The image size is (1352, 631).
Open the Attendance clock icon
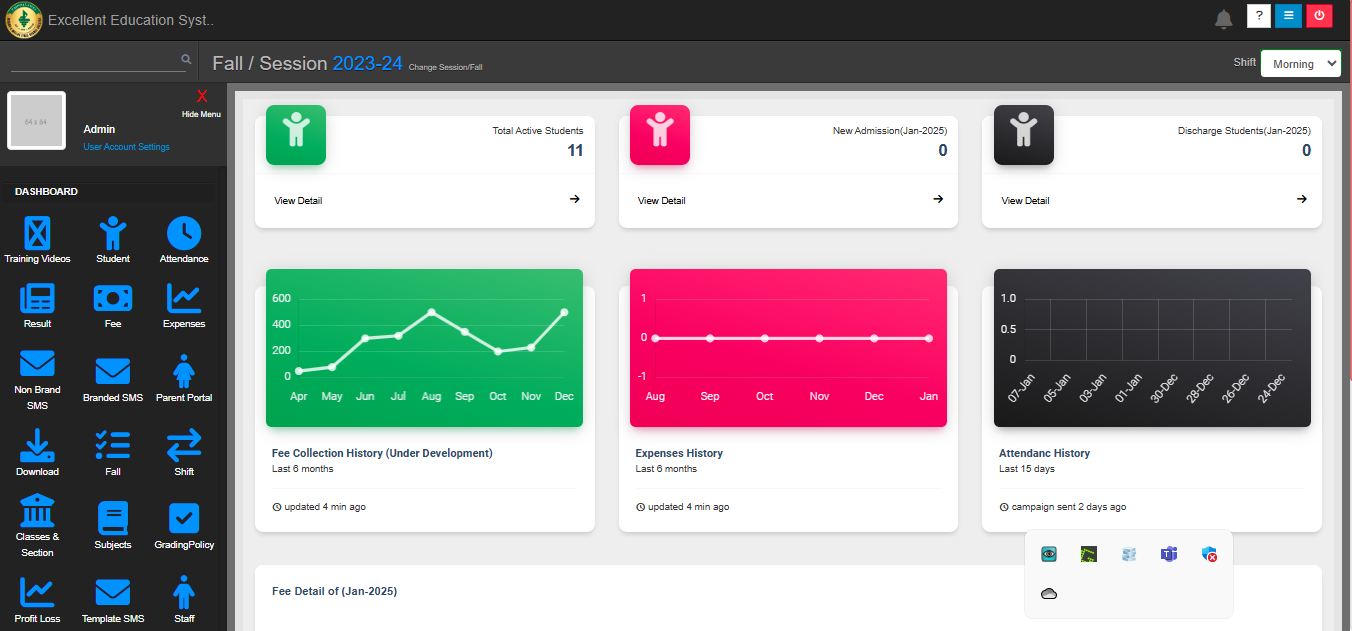pos(184,234)
